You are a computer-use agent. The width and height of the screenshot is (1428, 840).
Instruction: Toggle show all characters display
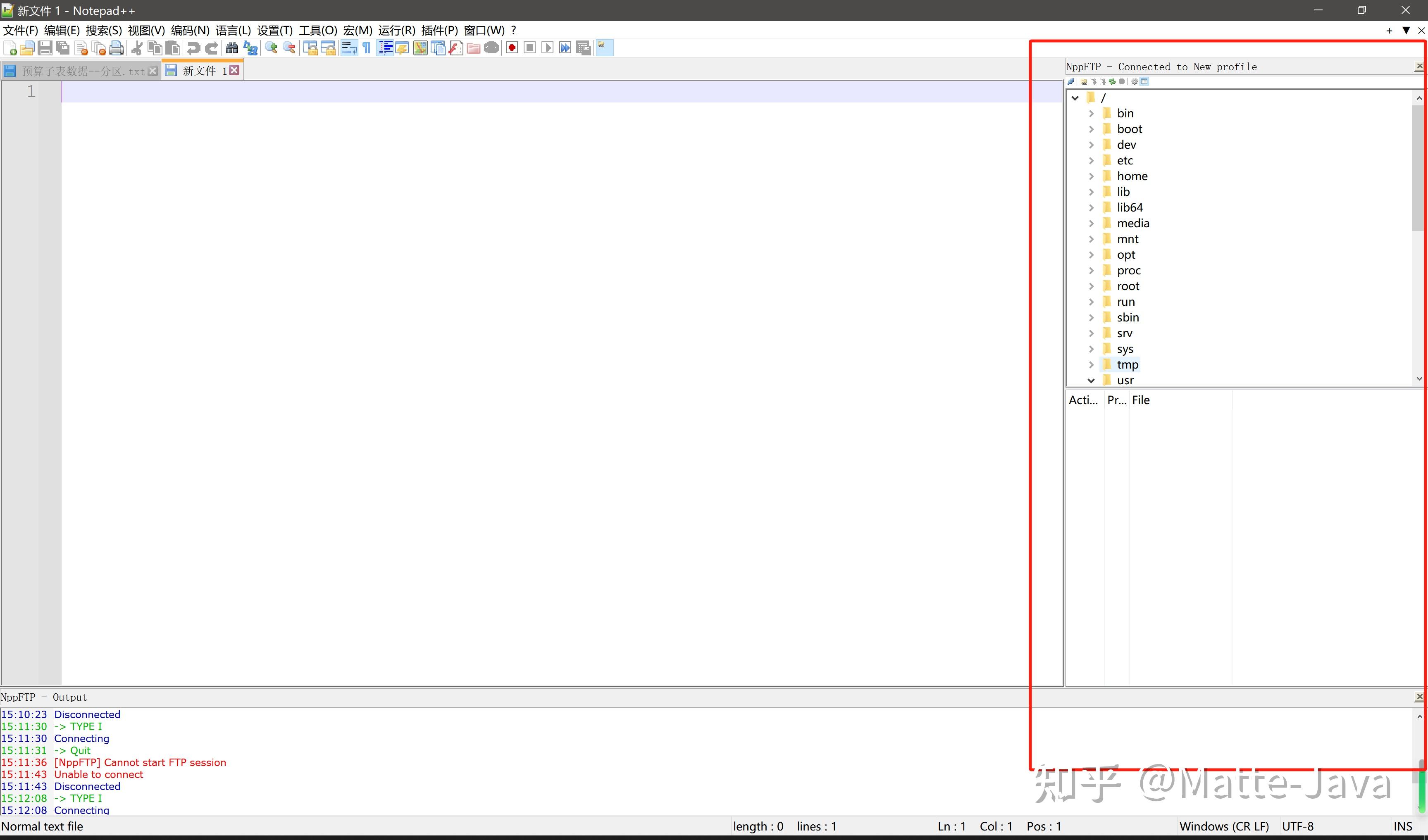click(x=366, y=48)
